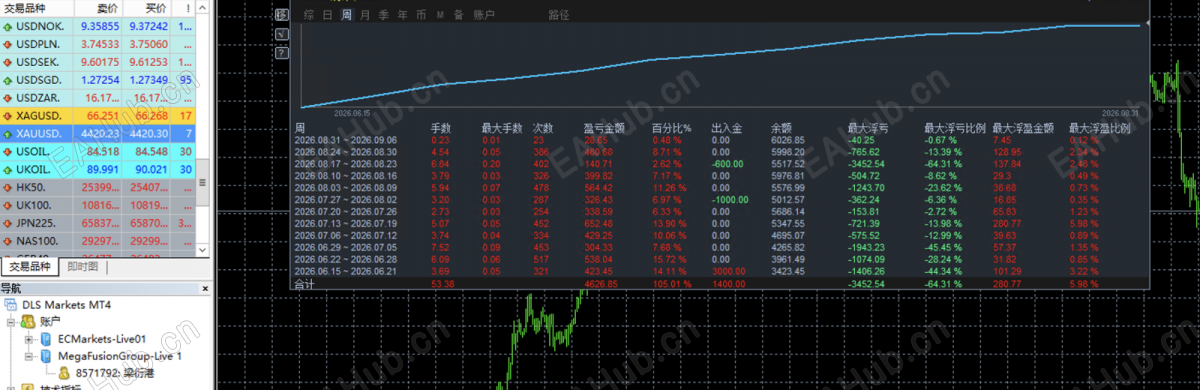Screen dimensions: 1200x390
Task: Click the -1000.00 withdrawal value
Action: (x=729, y=199)
